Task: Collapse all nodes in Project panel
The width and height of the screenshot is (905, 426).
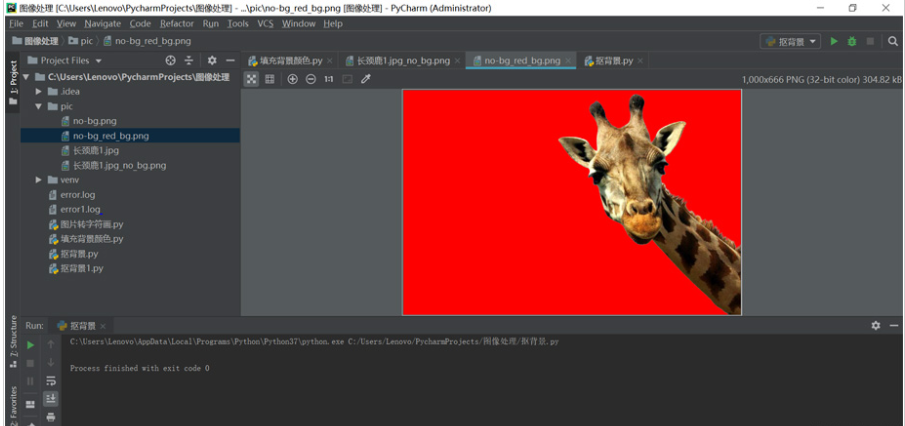Action: click(x=189, y=60)
